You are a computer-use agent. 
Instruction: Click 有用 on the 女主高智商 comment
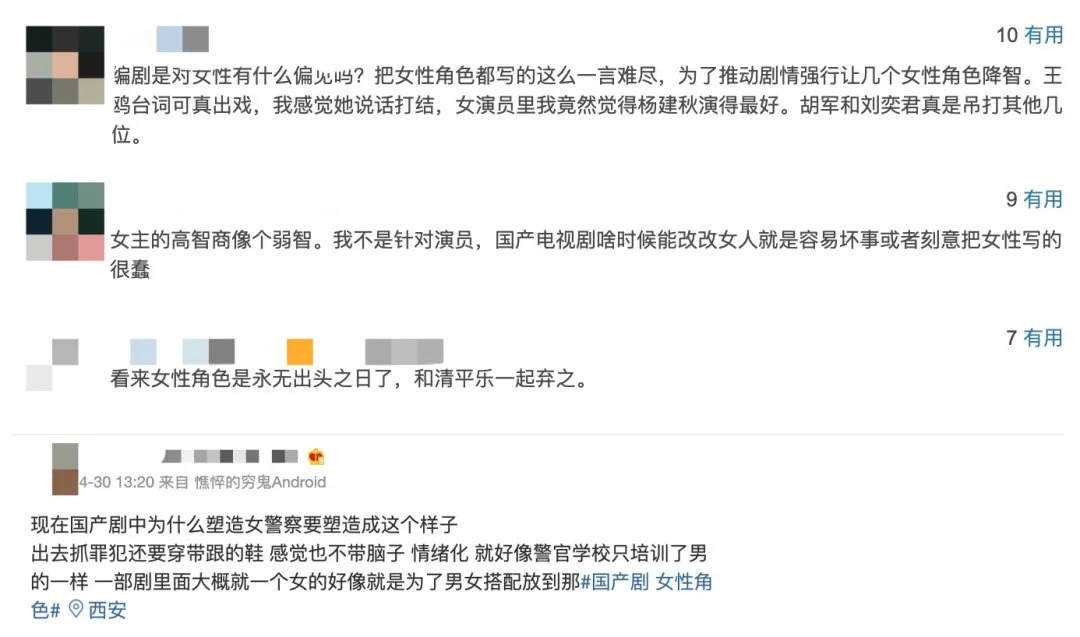point(1043,200)
